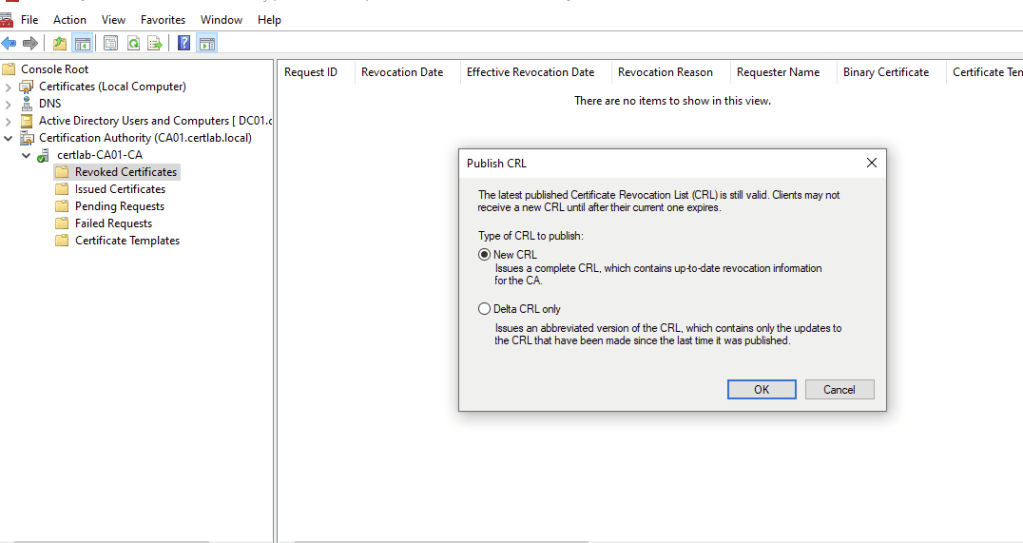Open the Action menu
The image size is (1023, 543).
pyautogui.click(x=70, y=20)
